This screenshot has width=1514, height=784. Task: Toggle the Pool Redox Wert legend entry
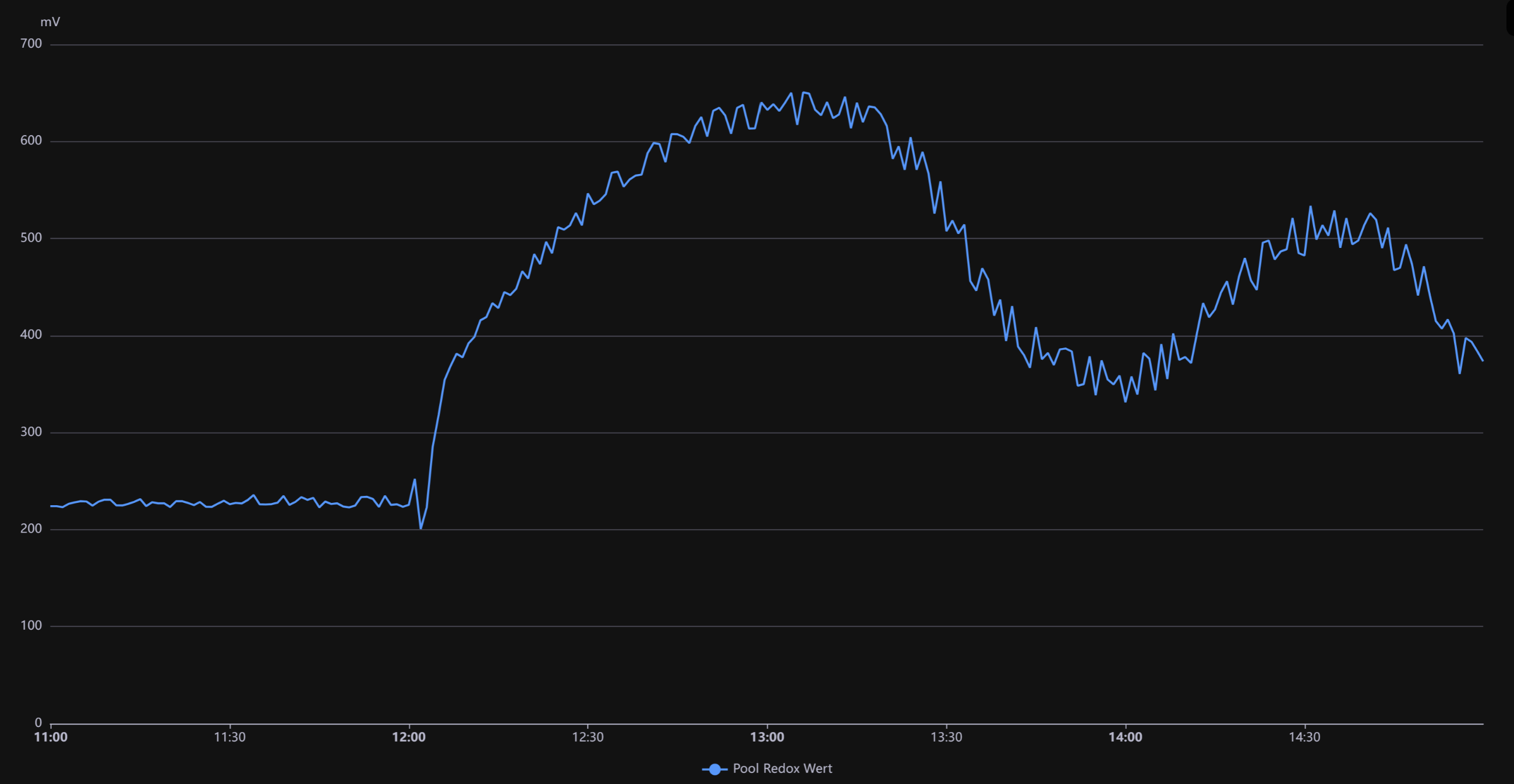pos(767,769)
